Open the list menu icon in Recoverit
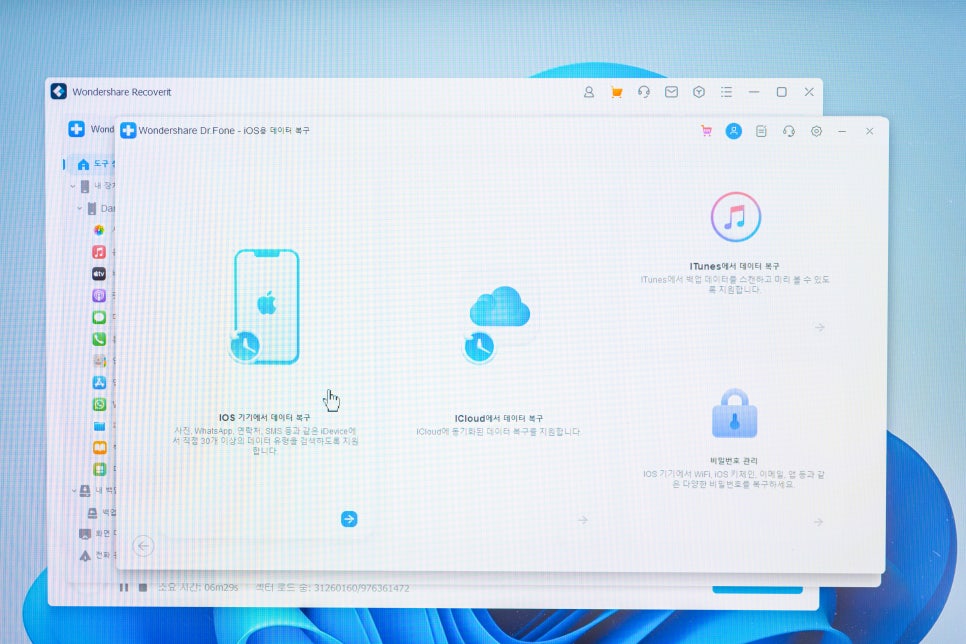The height and width of the screenshot is (644, 966). [x=726, y=92]
